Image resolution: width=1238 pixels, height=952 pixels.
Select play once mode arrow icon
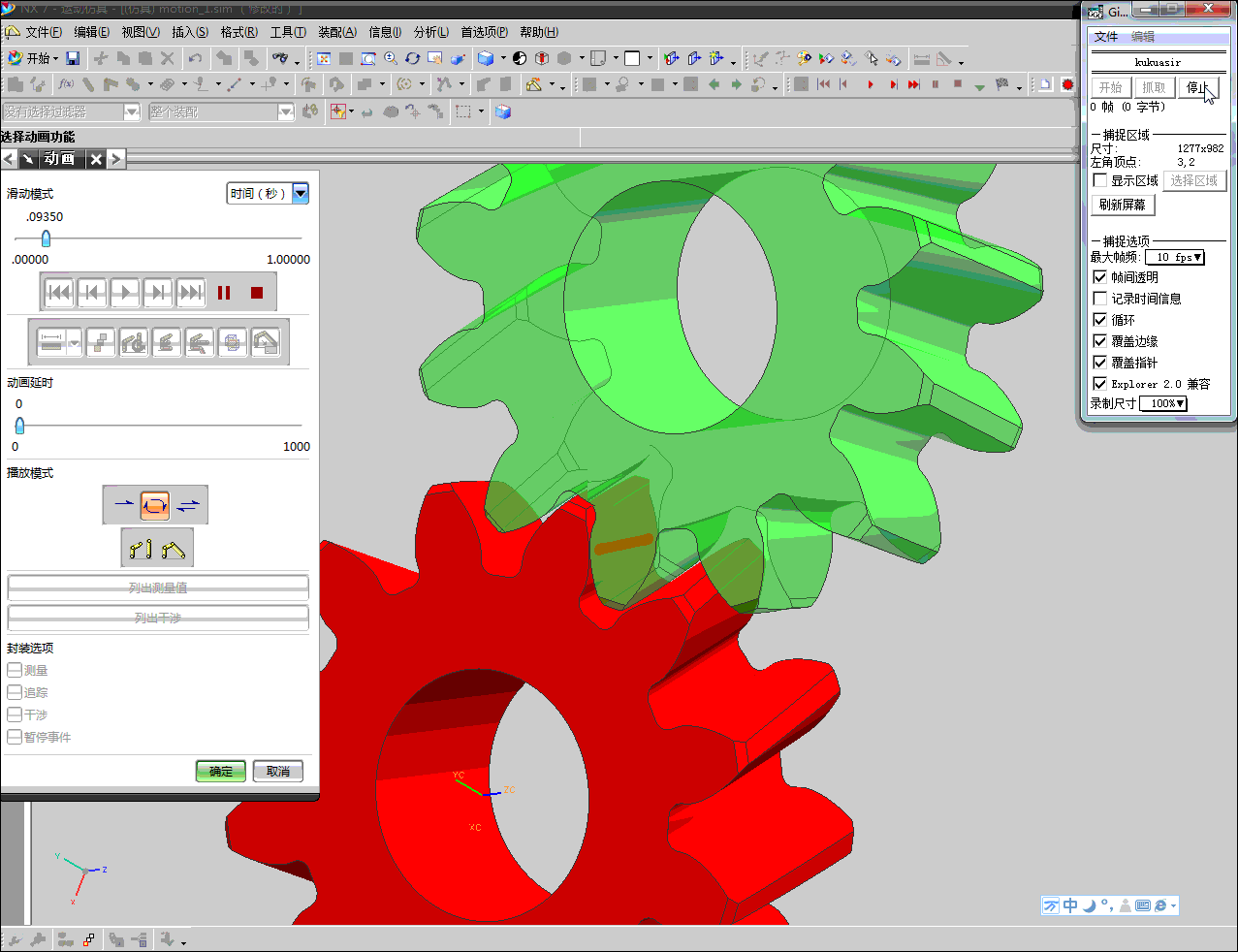pyautogui.click(x=123, y=504)
